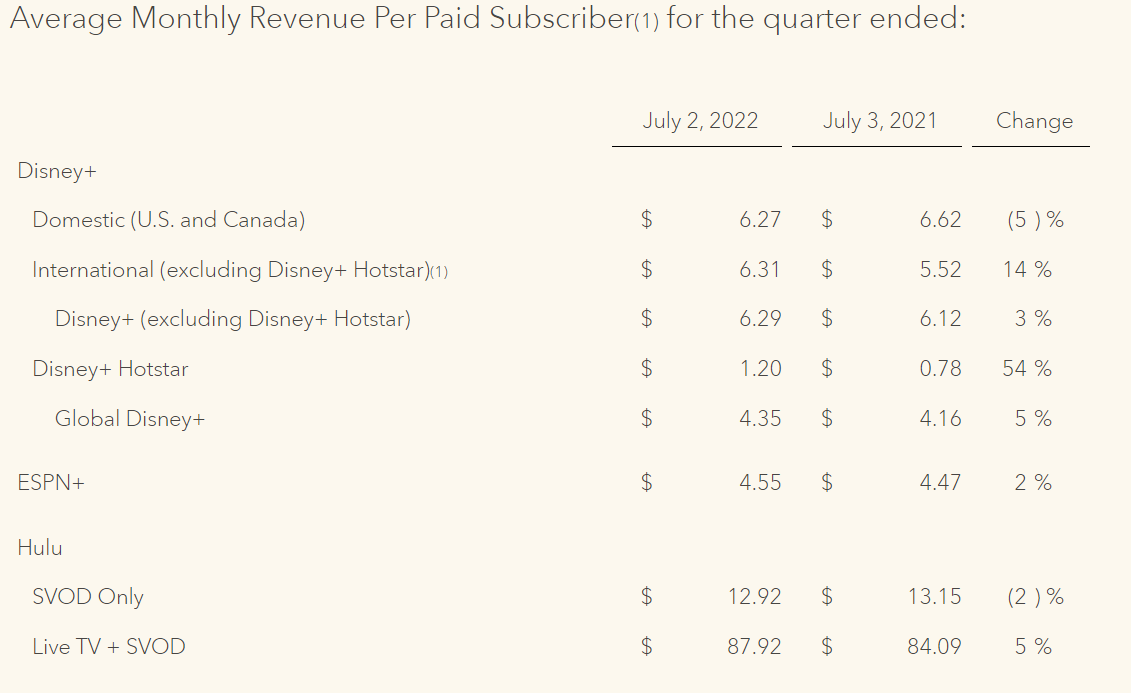Click the 13.15 SVOD Only value
This screenshot has width=1131, height=693.
coord(934,597)
